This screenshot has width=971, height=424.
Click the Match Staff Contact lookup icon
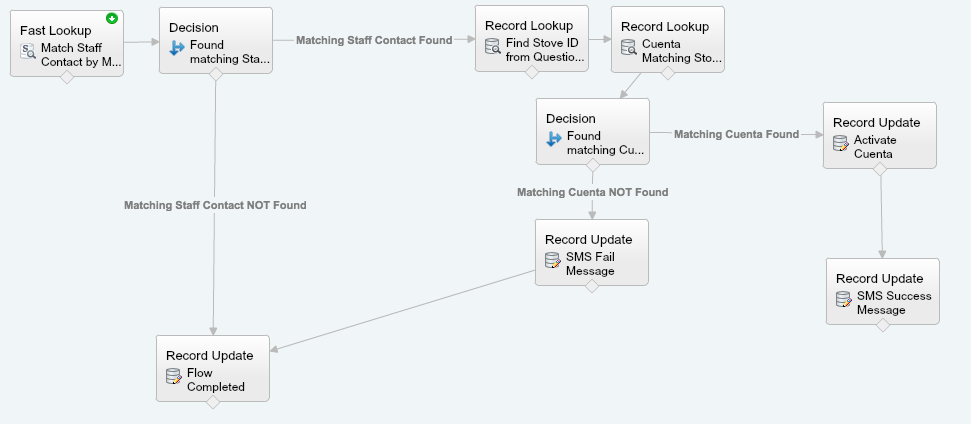click(x=28, y=54)
